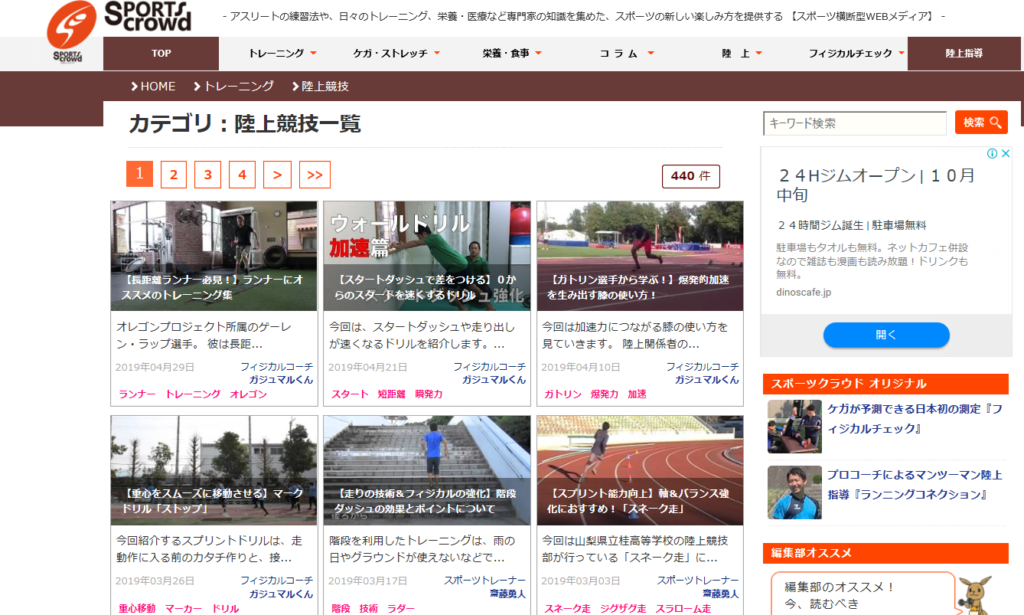Open the マークドリル「ストップ」 article thumbnail
The image size is (1024, 615).
[214, 470]
